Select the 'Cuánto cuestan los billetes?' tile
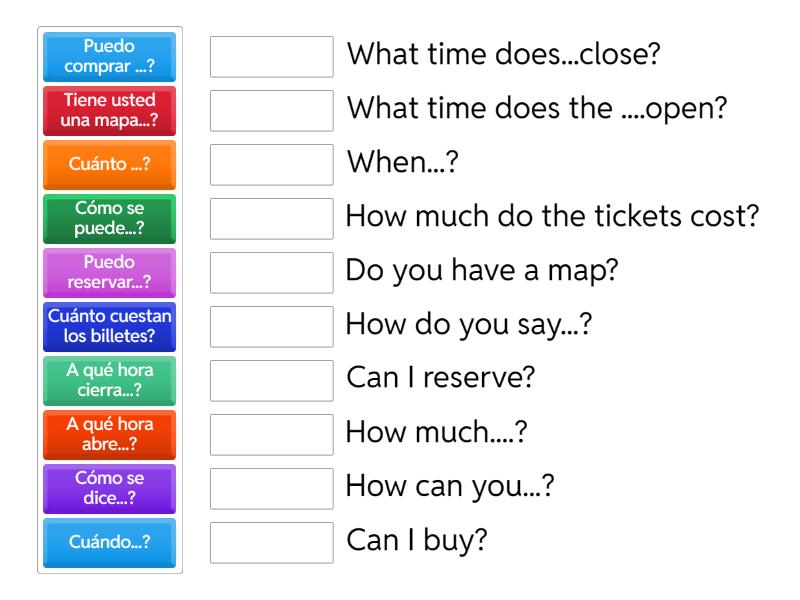800x600 pixels. [x=110, y=327]
